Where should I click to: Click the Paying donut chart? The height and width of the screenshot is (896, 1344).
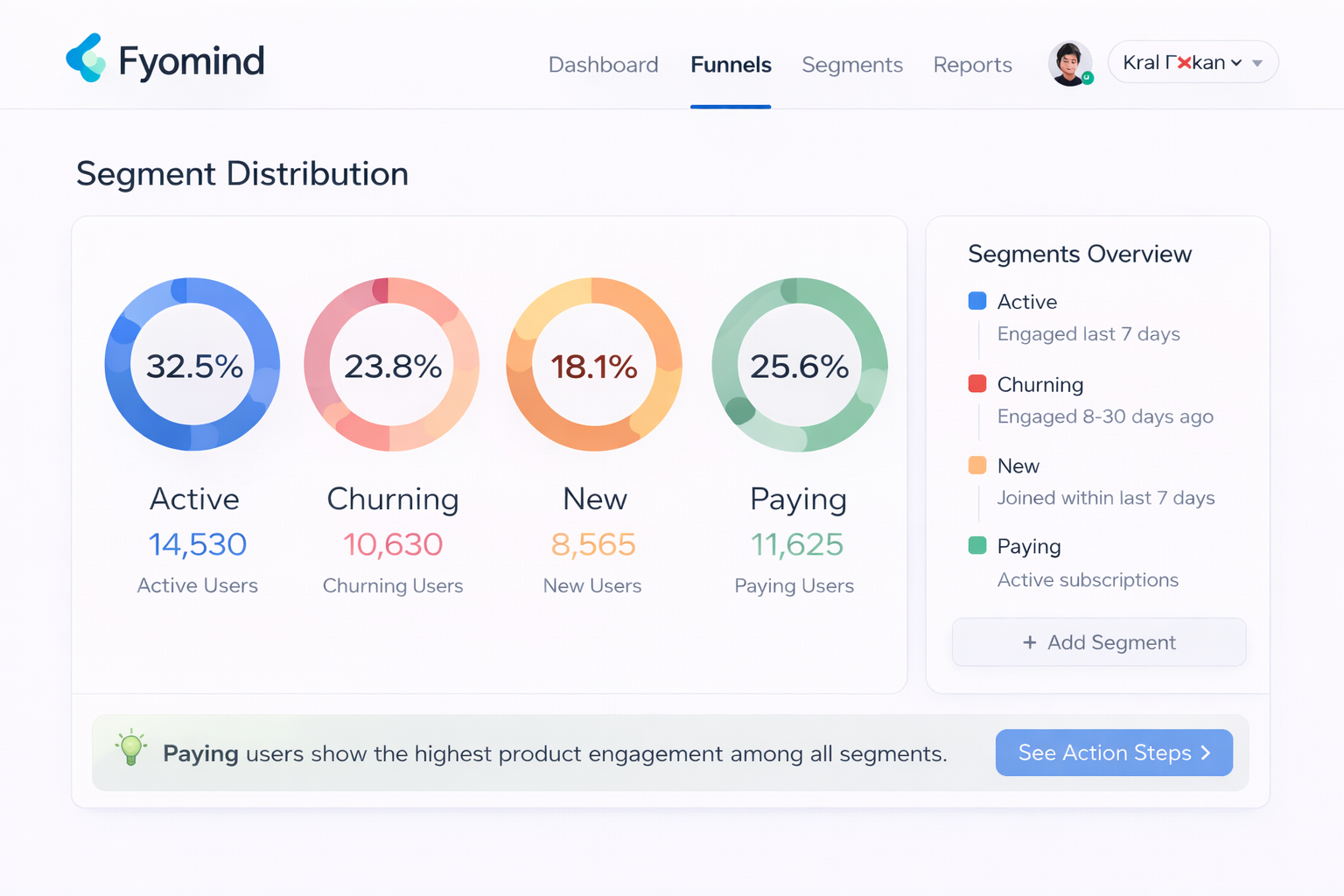pyautogui.click(x=799, y=364)
